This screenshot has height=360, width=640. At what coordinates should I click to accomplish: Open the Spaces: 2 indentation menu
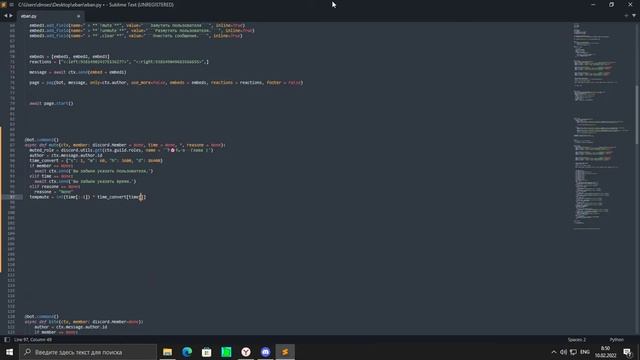tap(577, 340)
